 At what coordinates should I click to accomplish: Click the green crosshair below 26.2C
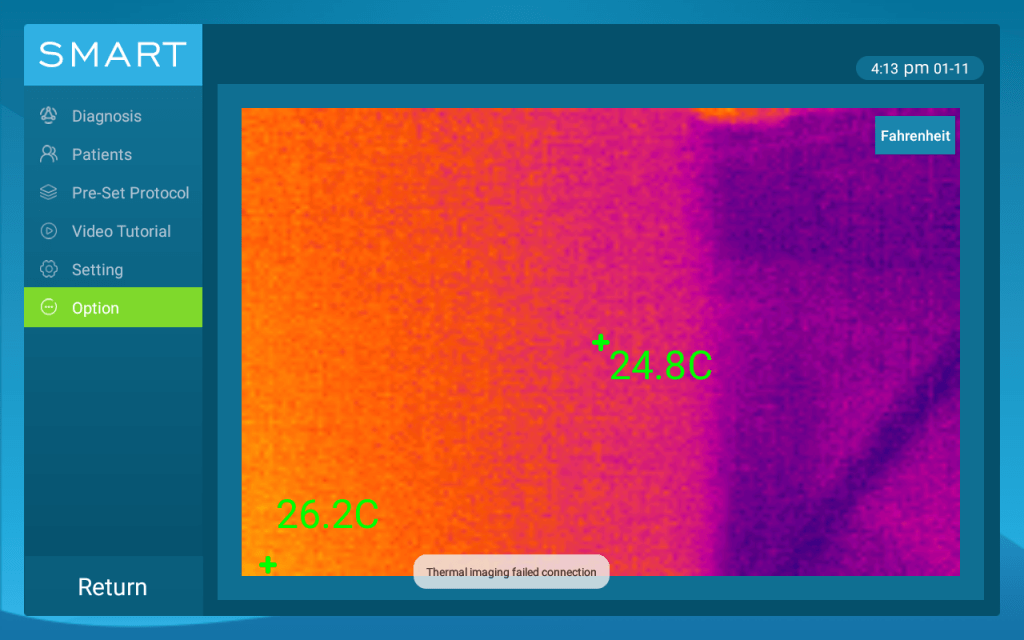click(x=267, y=565)
